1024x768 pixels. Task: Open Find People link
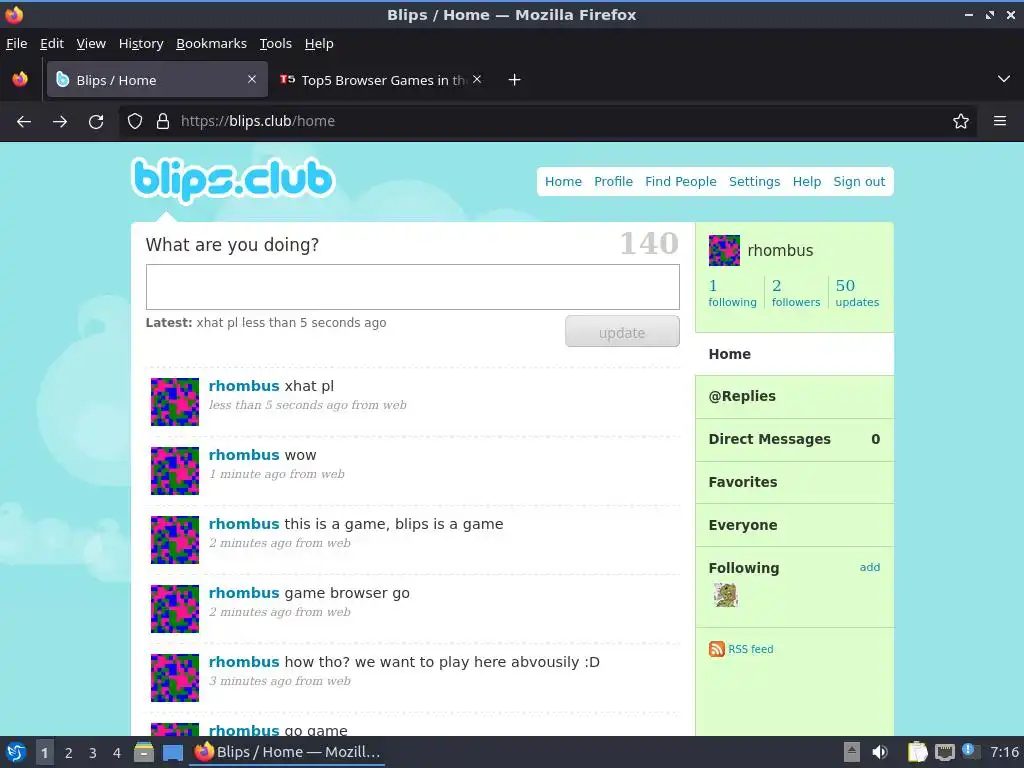pyautogui.click(x=680, y=182)
